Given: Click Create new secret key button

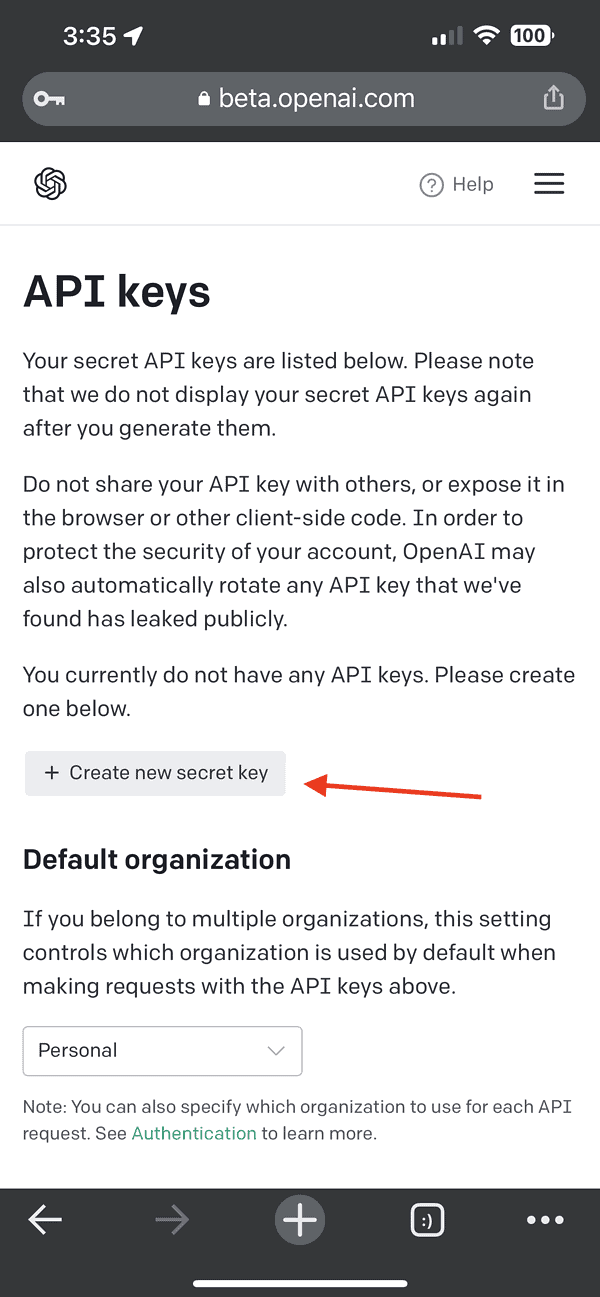Looking at the screenshot, I should pos(155,773).
